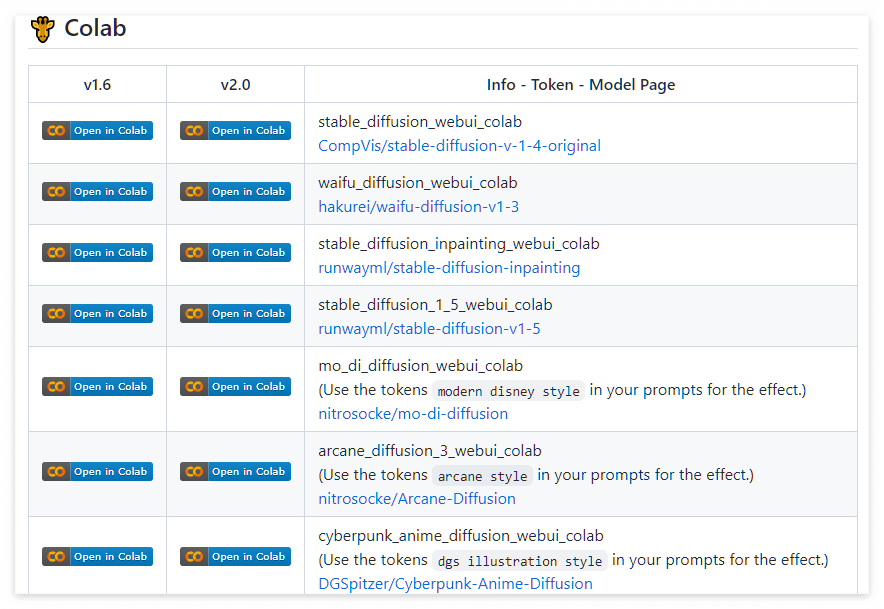This screenshot has height=609, width=884.
Task: Click the mo_di_diffusion_webui_colab text
Action: click(421, 365)
